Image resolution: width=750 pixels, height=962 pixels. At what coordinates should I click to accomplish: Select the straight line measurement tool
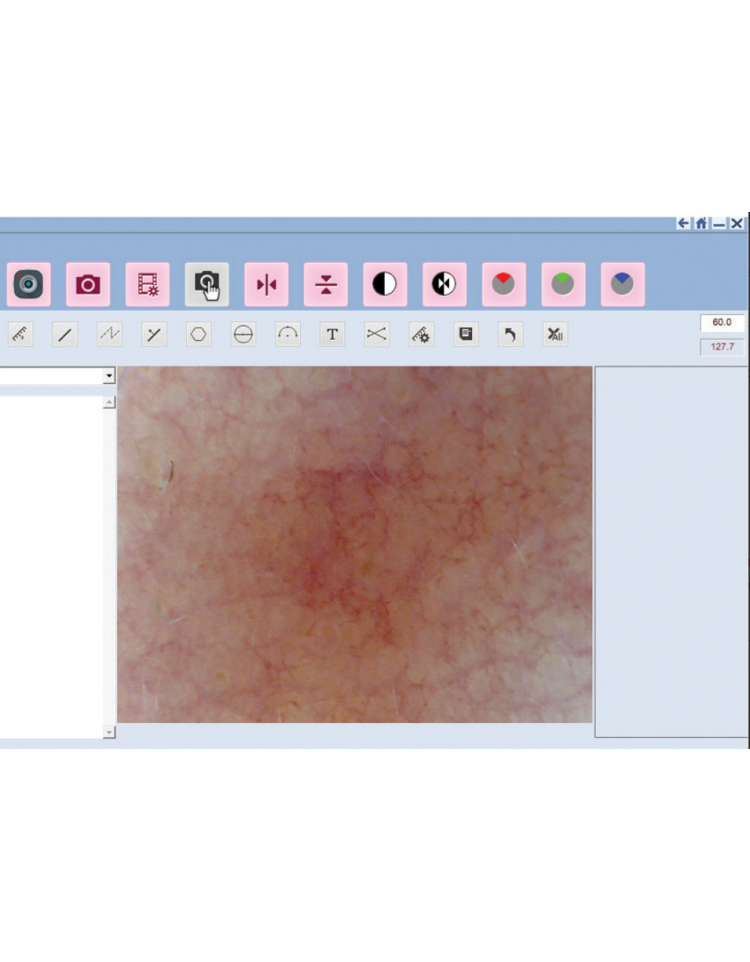tap(65, 334)
